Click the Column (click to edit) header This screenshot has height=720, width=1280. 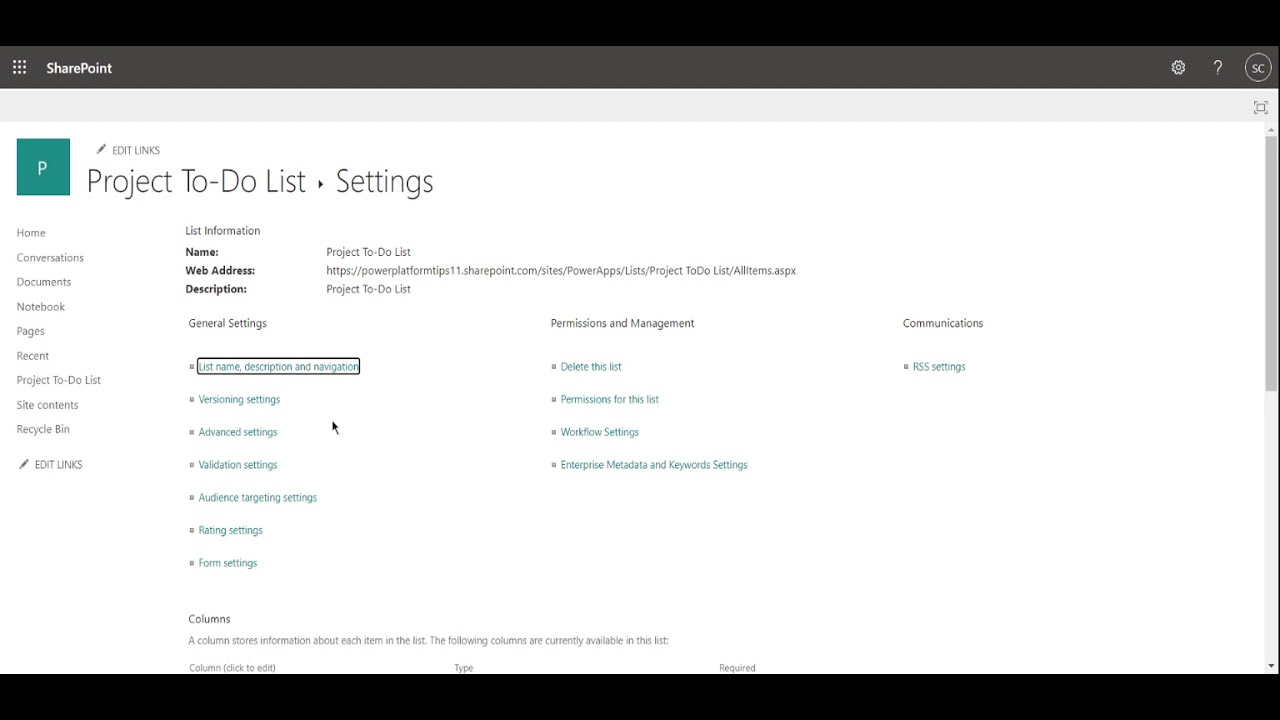(x=232, y=668)
